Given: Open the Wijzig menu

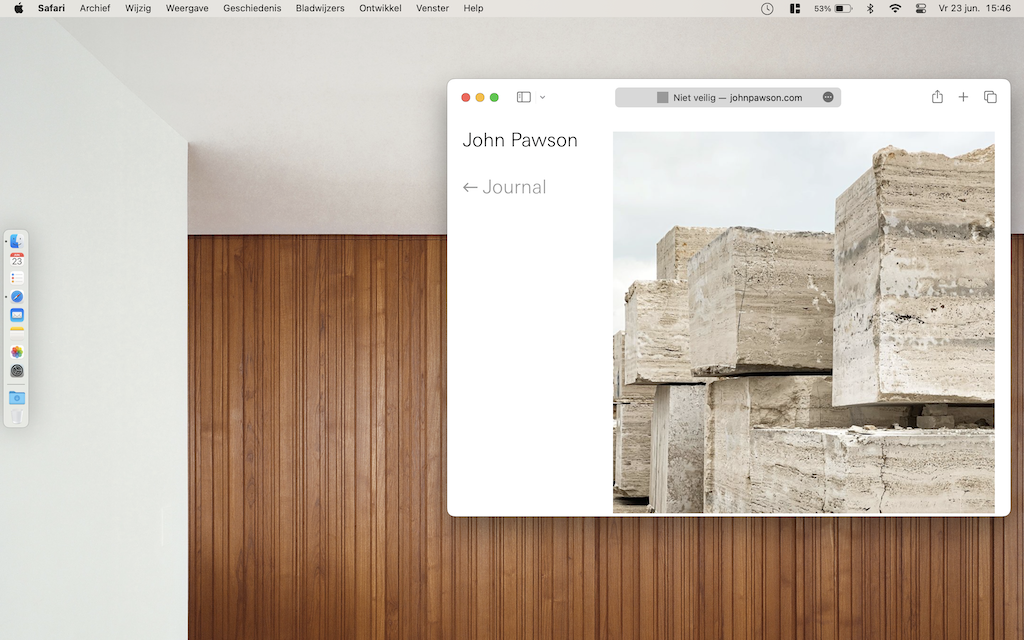Looking at the screenshot, I should click(x=138, y=8).
